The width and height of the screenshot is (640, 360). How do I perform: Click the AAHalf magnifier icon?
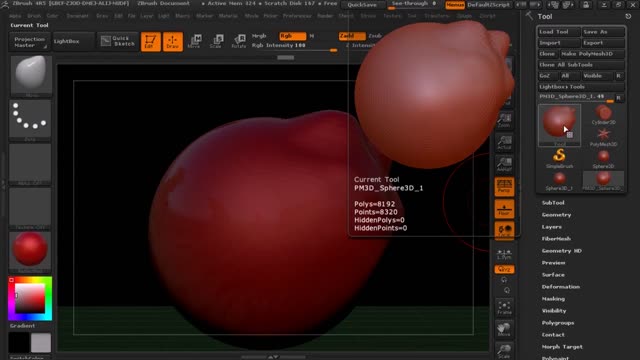tap(504, 164)
